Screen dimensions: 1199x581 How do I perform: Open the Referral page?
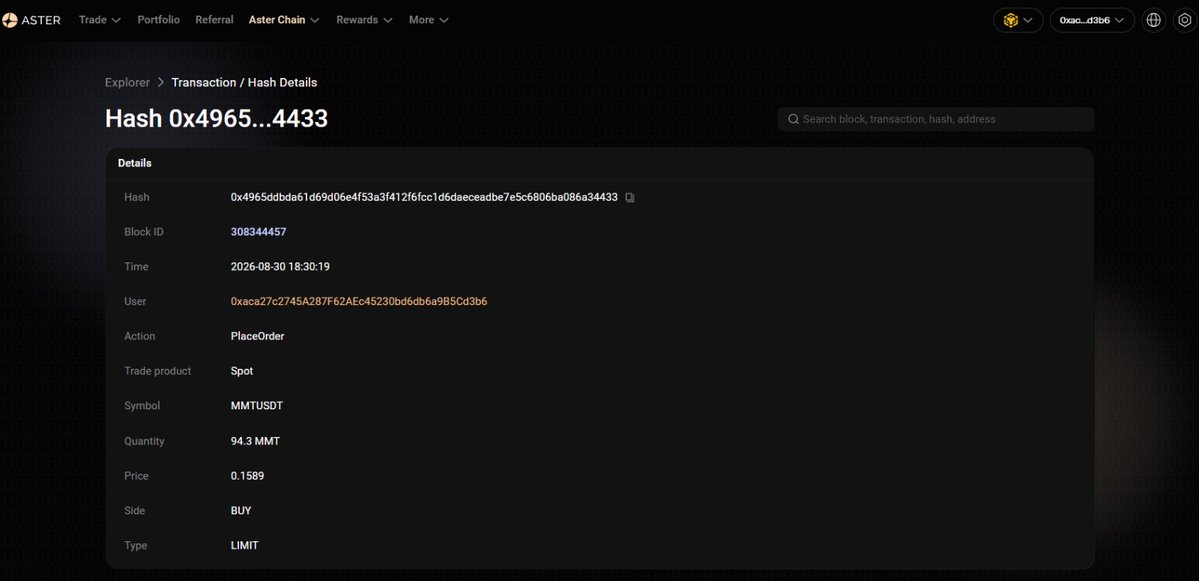214,20
